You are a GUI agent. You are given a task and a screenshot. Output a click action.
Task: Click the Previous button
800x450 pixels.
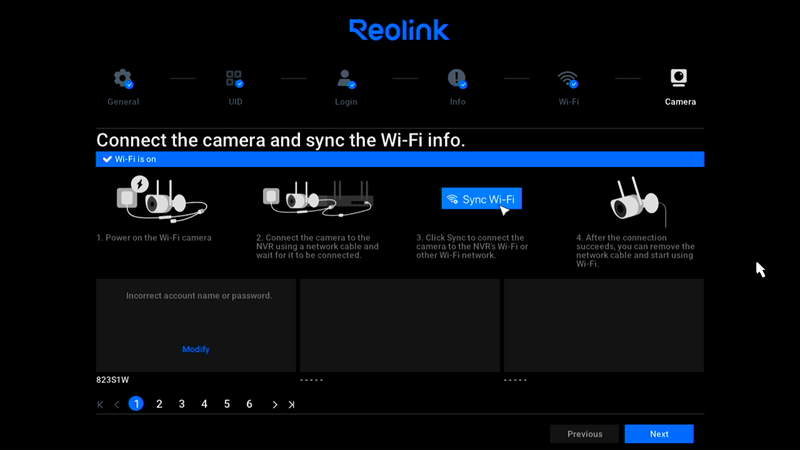(585, 434)
